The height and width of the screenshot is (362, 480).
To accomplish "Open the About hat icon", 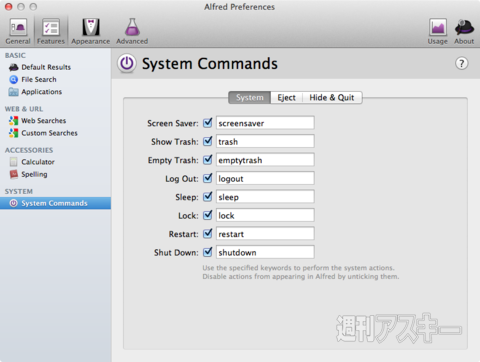I will 464,31.
